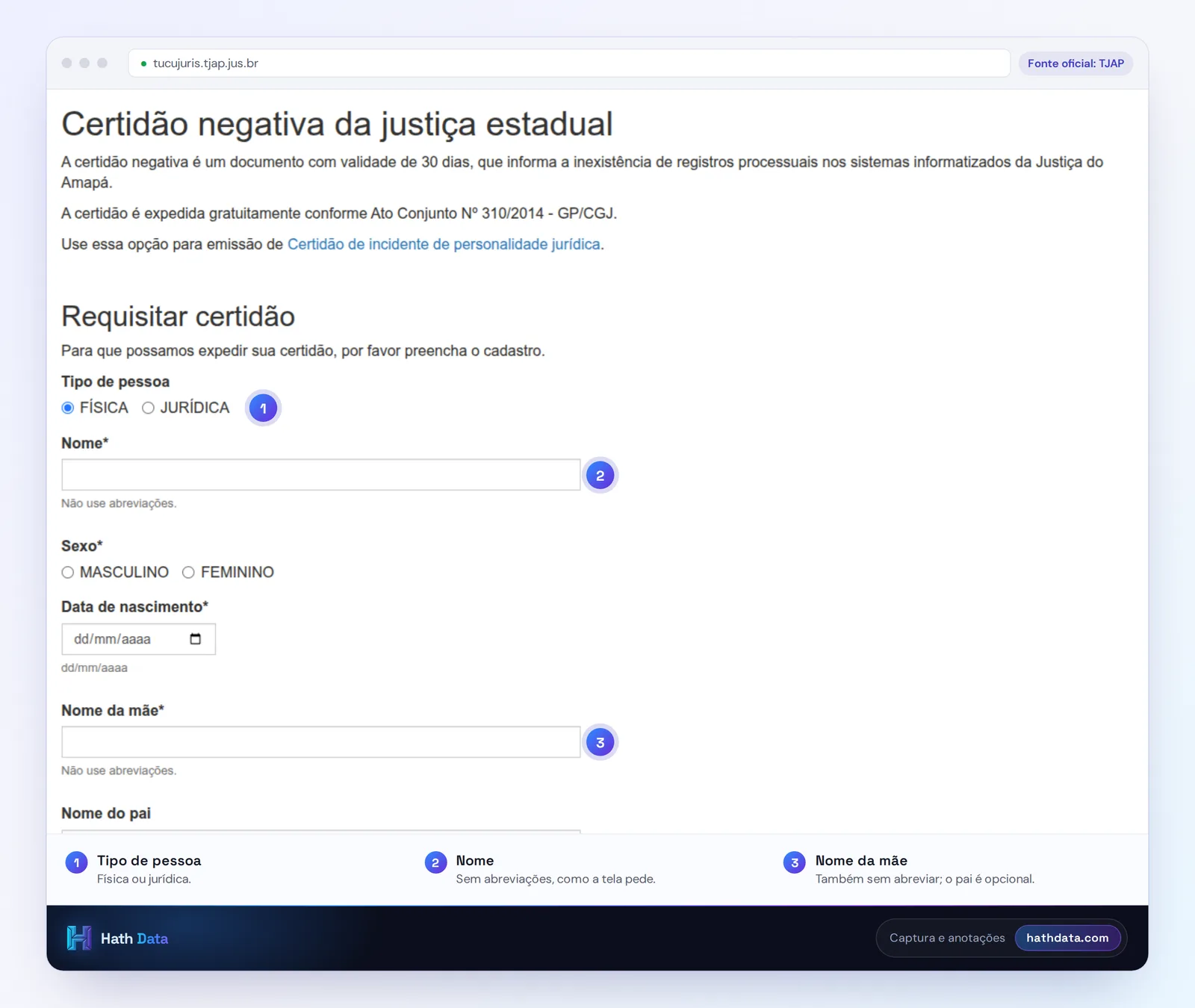This screenshot has height=1008, width=1195.
Task: Click the 'Física ou jurídica.' caption
Action: 144,879
